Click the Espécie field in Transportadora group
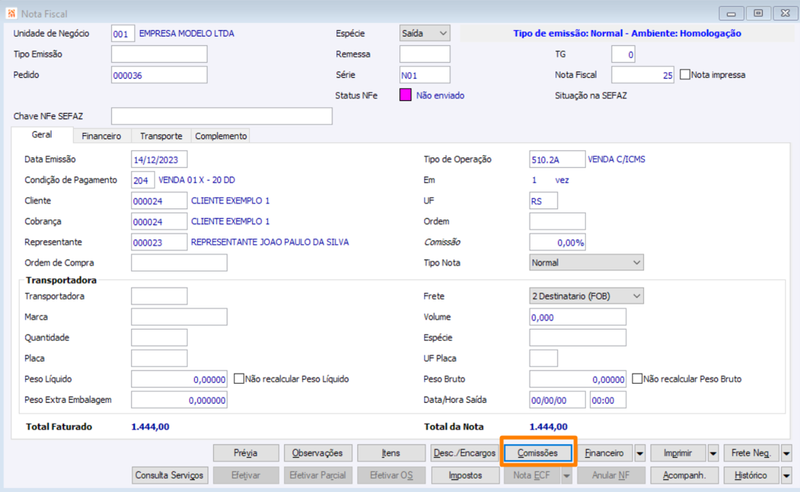 (578, 337)
